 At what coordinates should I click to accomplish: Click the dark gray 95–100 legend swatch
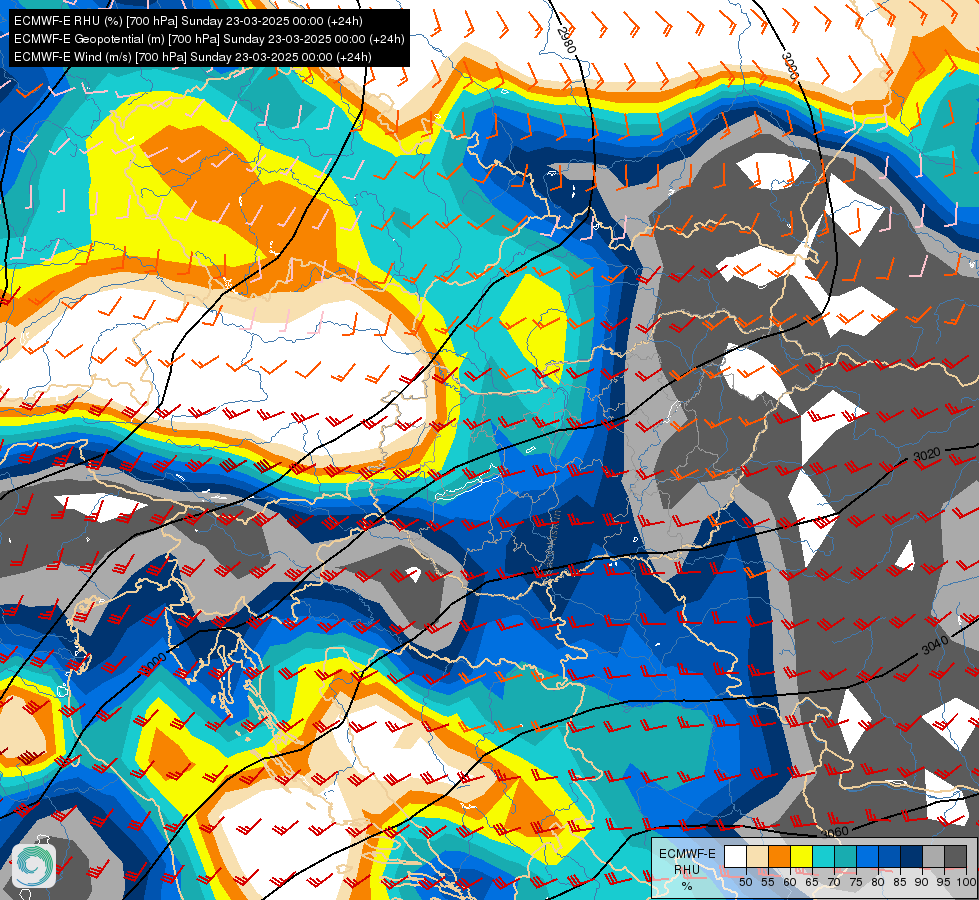(956, 856)
